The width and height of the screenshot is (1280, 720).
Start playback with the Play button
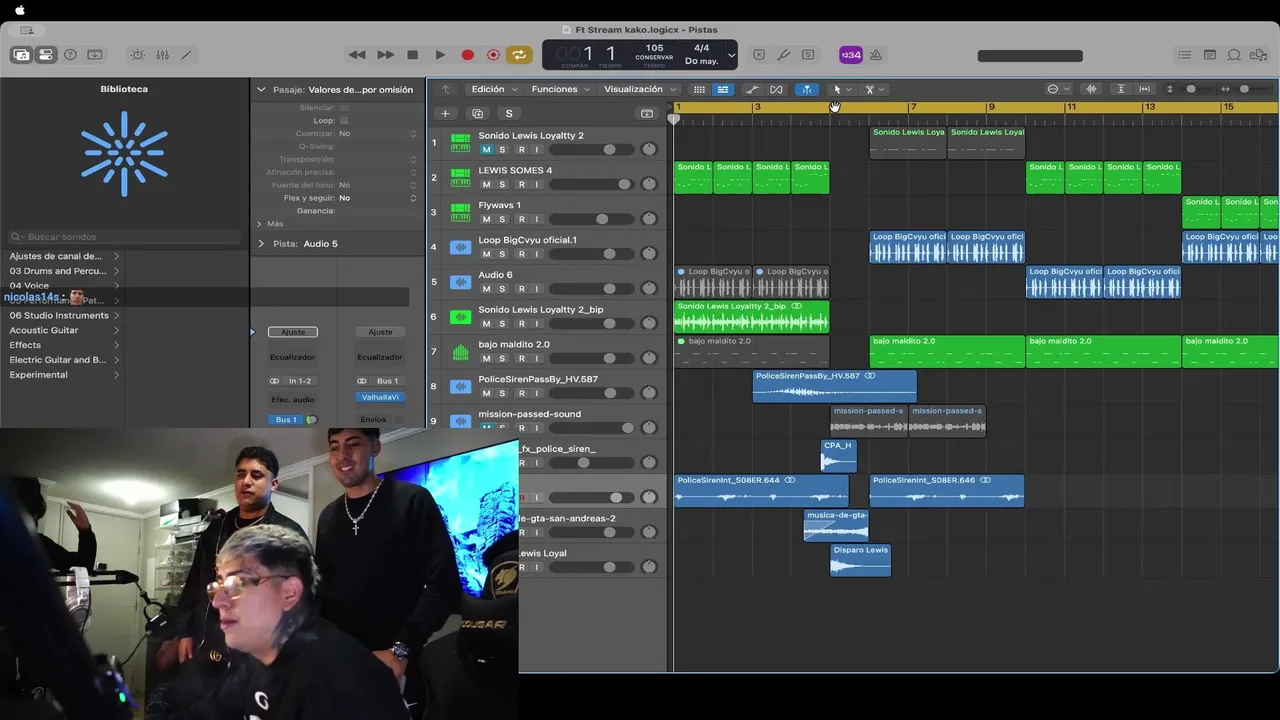440,55
